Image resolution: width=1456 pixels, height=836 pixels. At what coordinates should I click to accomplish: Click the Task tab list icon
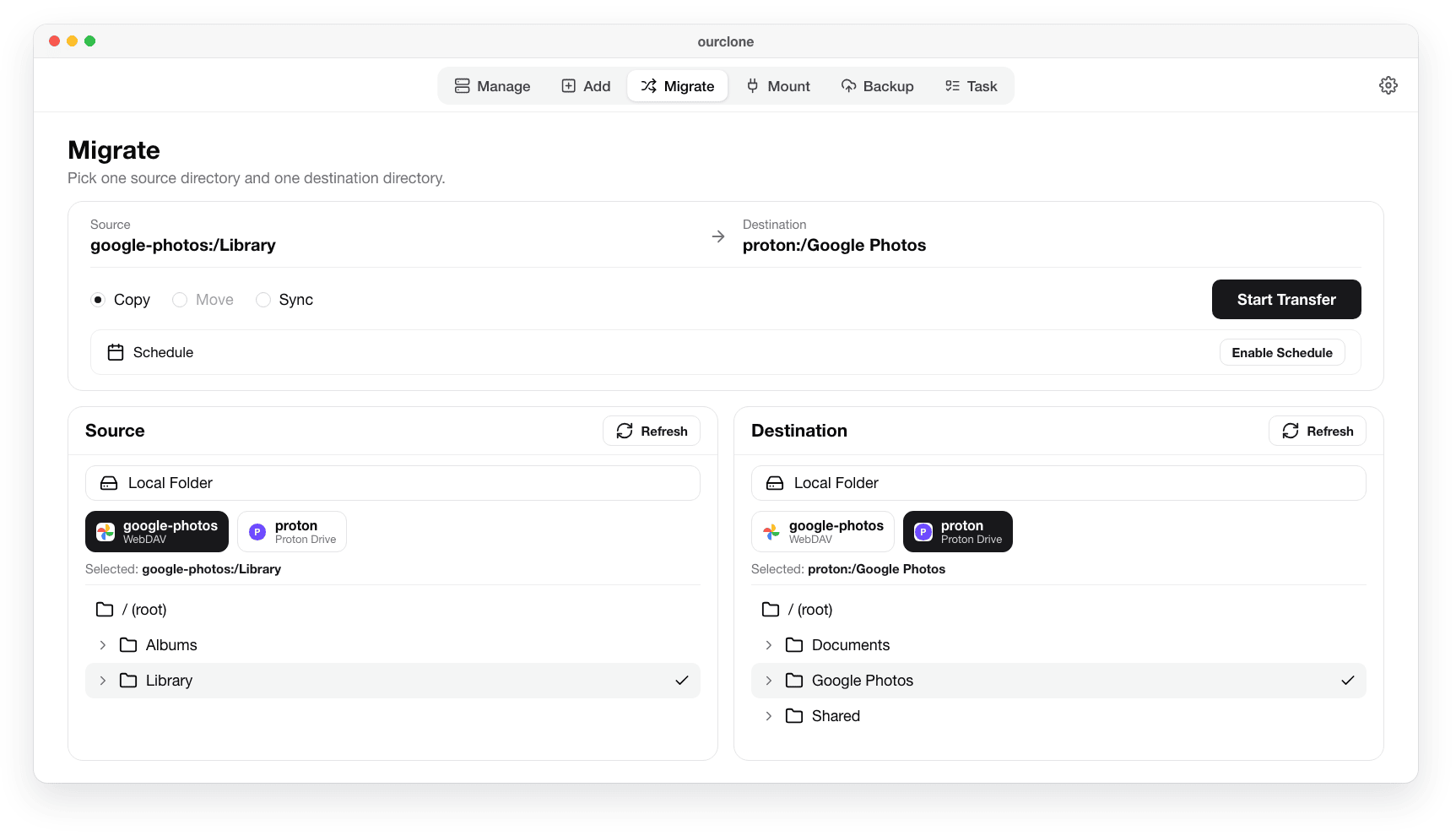point(952,86)
